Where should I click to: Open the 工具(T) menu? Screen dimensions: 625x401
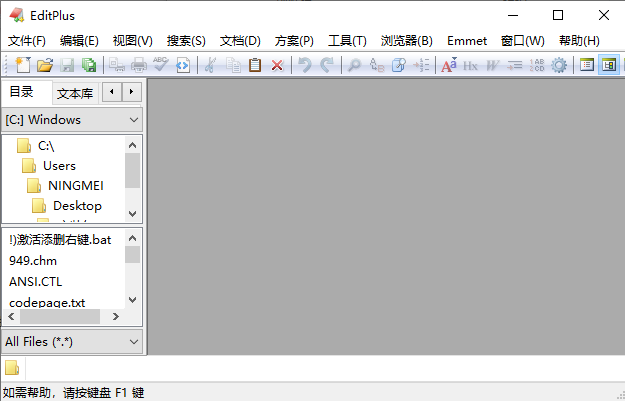tap(347, 41)
